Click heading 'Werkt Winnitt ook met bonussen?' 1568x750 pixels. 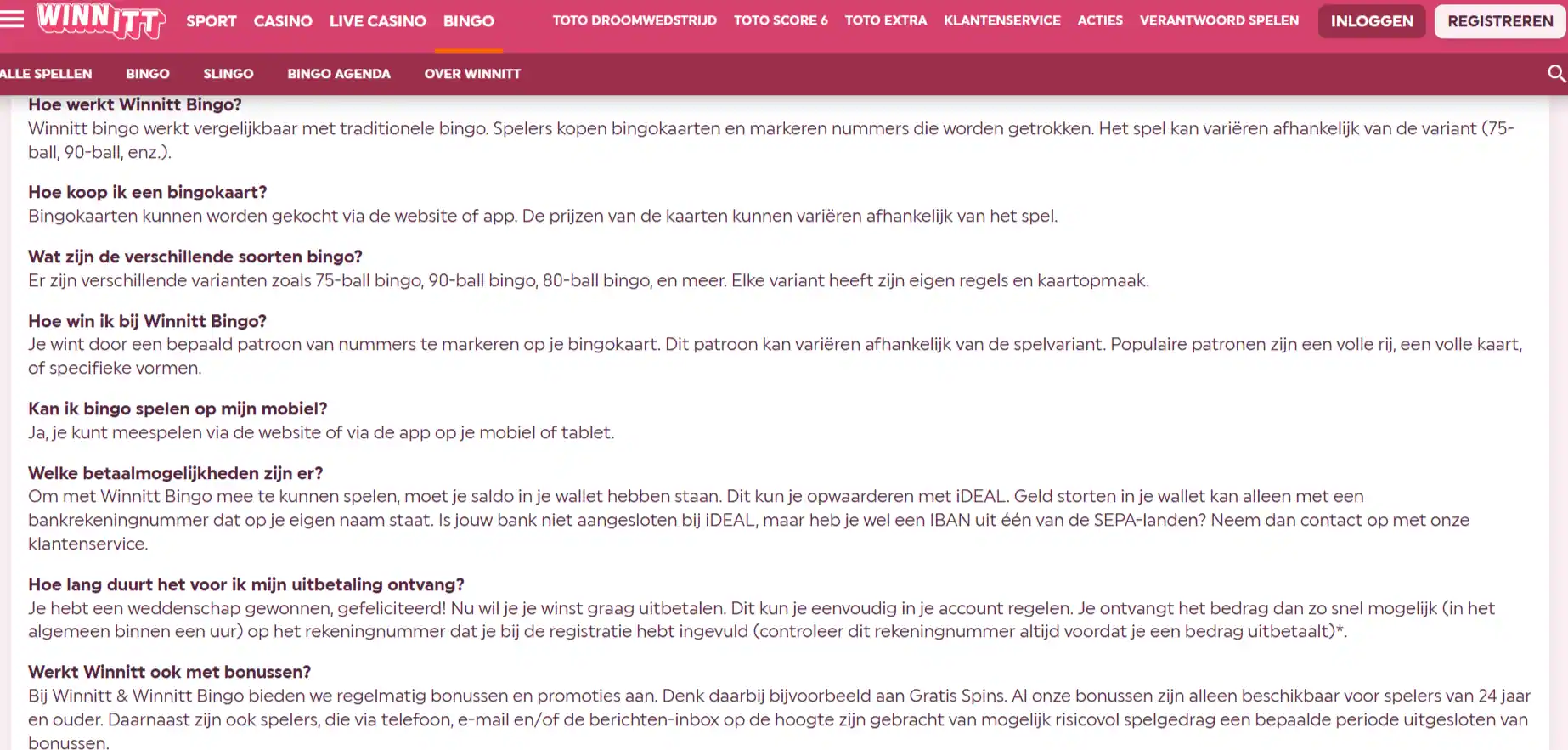point(170,672)
